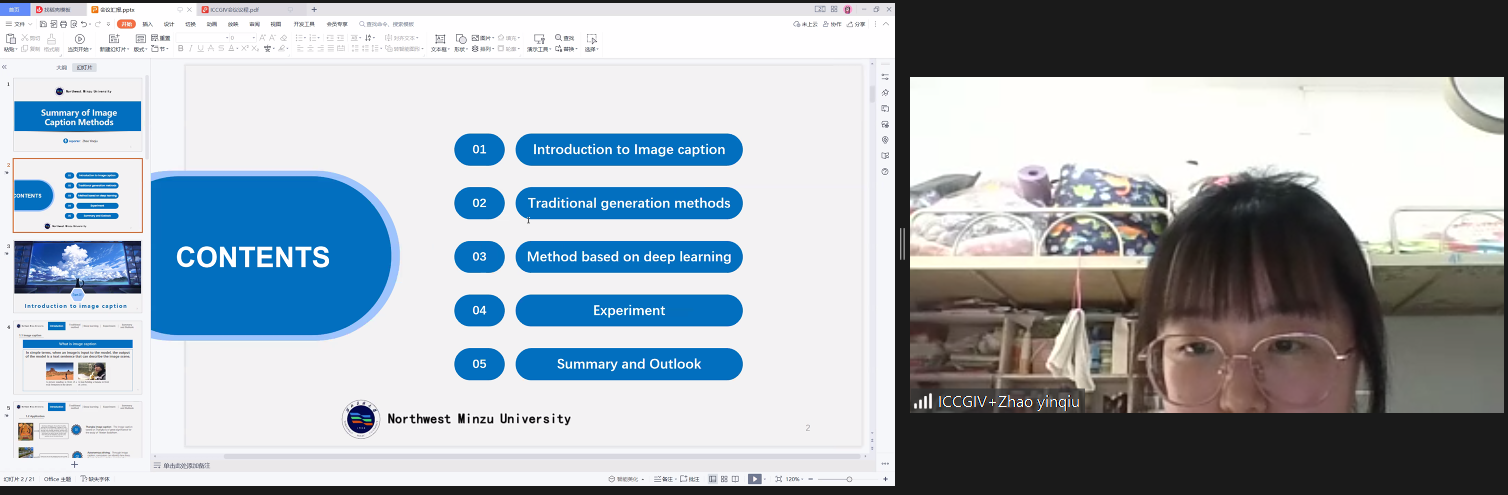The width and height of the screenshot is (1508, 495).
Task: Click the grid apps icon in title bar
Action: pos(834,9)
